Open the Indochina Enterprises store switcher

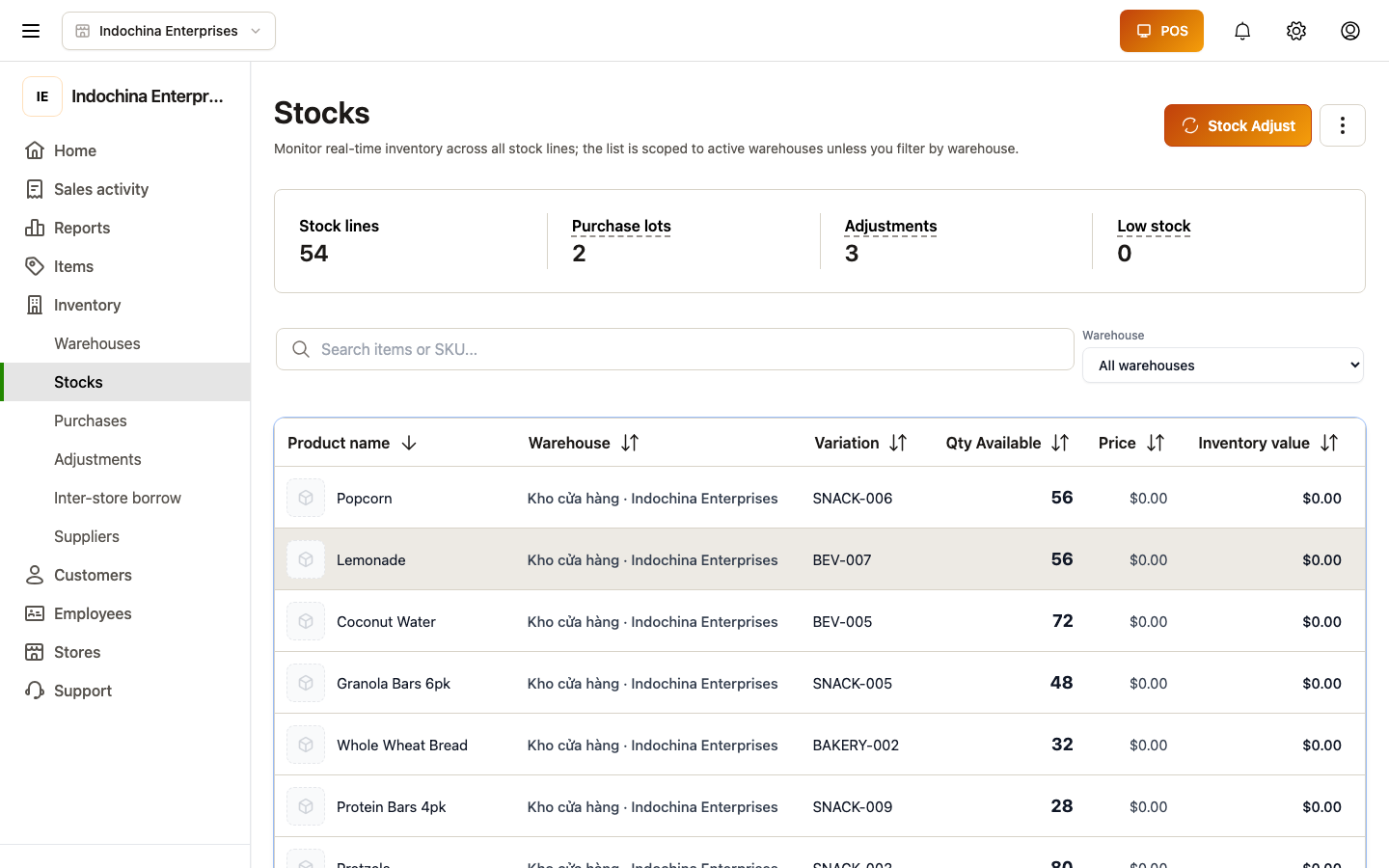click(169, 31)
